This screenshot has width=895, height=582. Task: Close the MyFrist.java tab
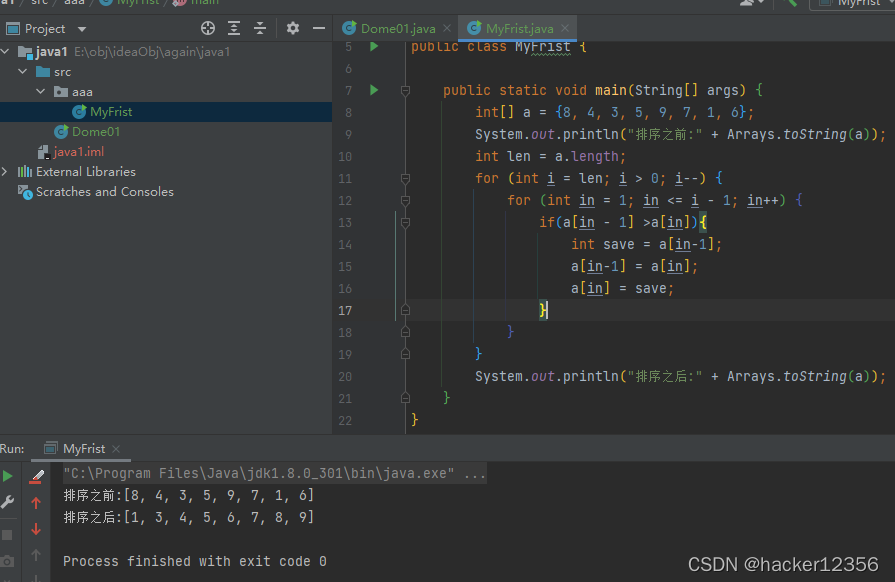pyautogui.click(x=565, y=28)
